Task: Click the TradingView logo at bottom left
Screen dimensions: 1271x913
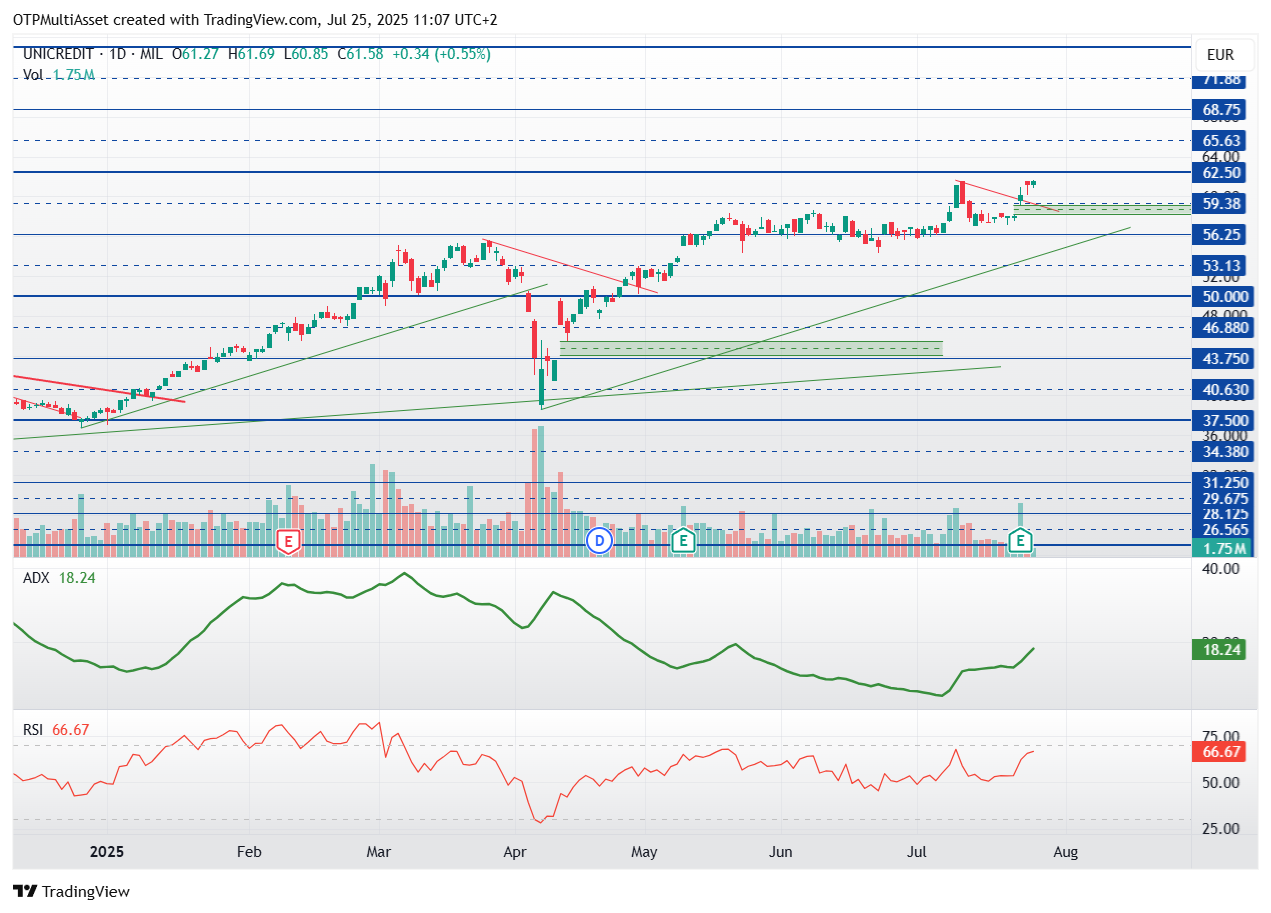Action: coord(72,891)
